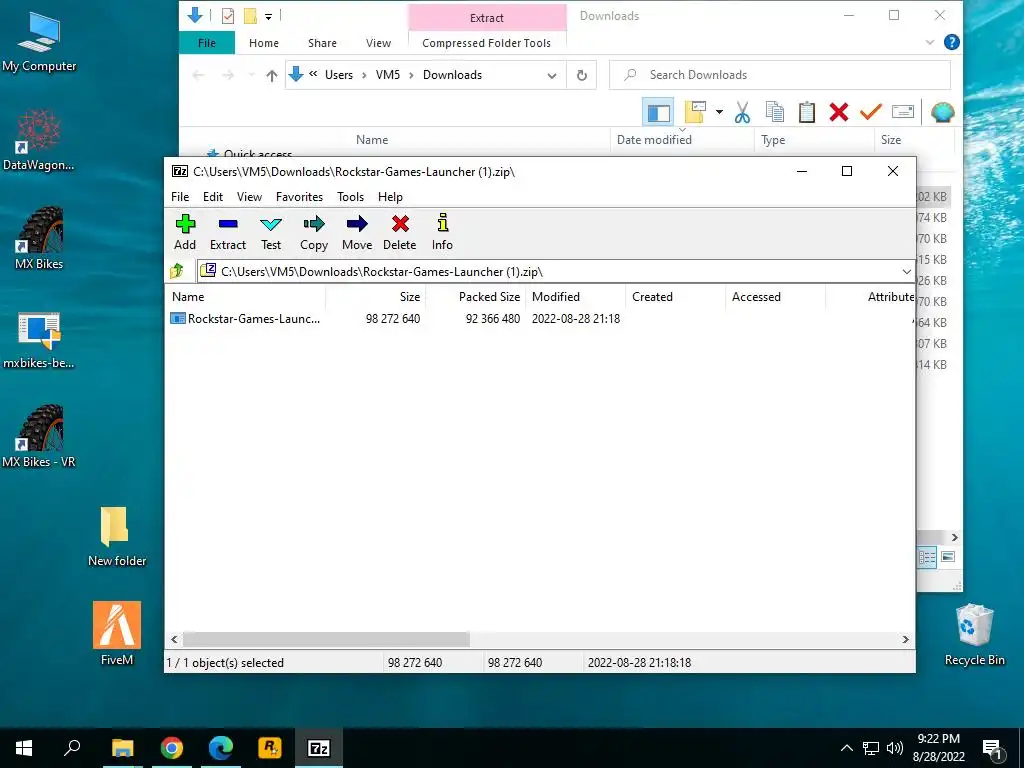Expand the Explorer ribbon chevron

[x=930, y=42]
